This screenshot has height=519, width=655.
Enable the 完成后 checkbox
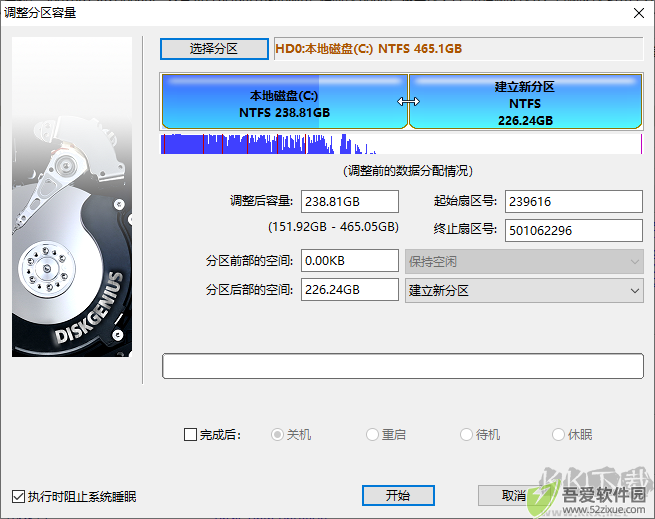(x=190, y=435)
